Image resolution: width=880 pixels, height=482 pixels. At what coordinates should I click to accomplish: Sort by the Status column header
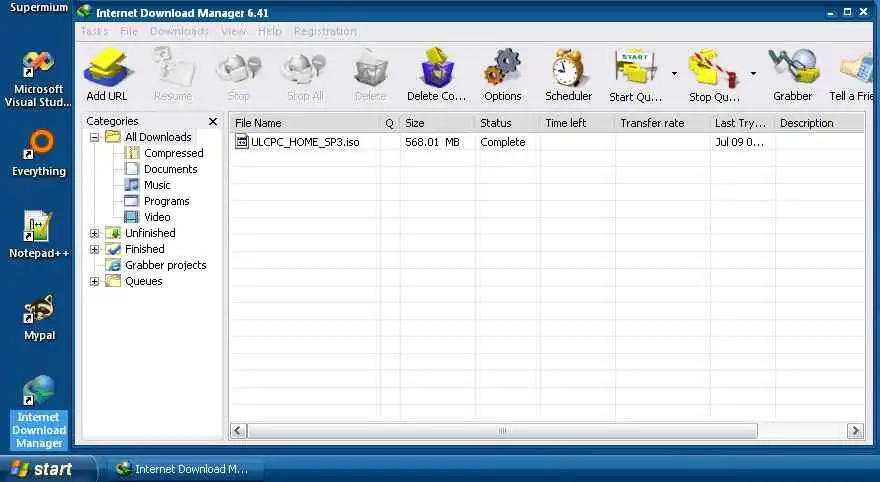tap(508, 123)
